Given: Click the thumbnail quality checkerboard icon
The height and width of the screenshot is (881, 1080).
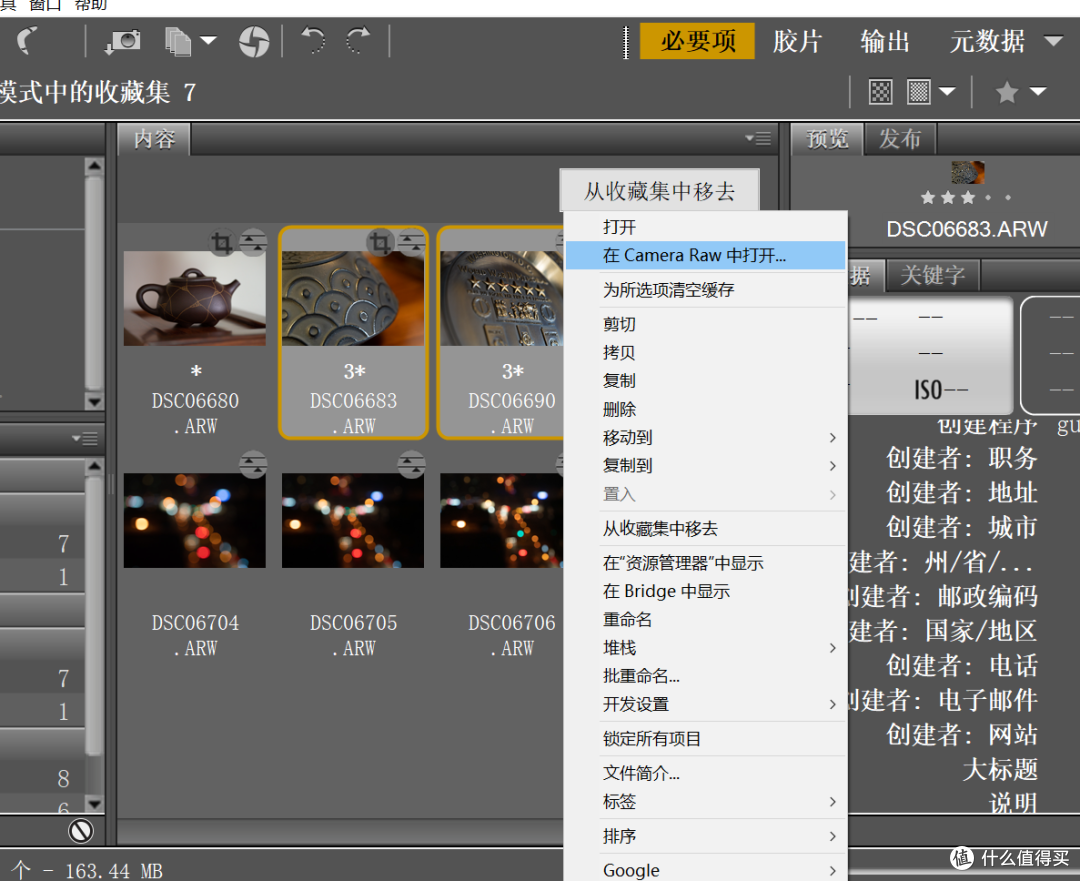Looking at the screenshot, I should [x=880, y=92].
